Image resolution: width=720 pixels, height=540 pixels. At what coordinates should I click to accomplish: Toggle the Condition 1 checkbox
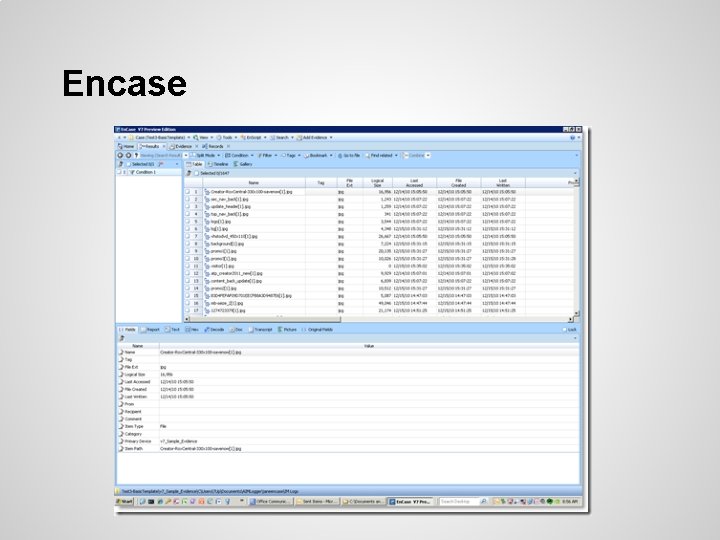coord(119,172)
